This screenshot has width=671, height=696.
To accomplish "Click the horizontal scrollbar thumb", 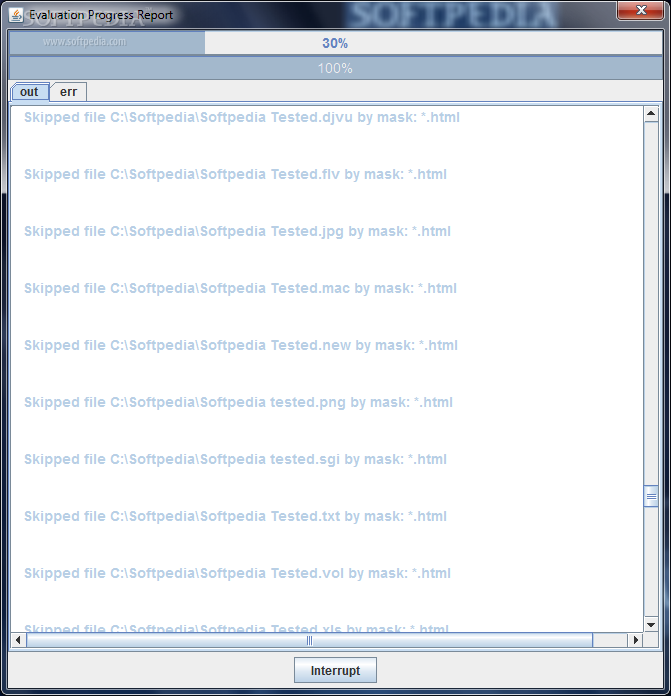I will click(x=309, y=640).
